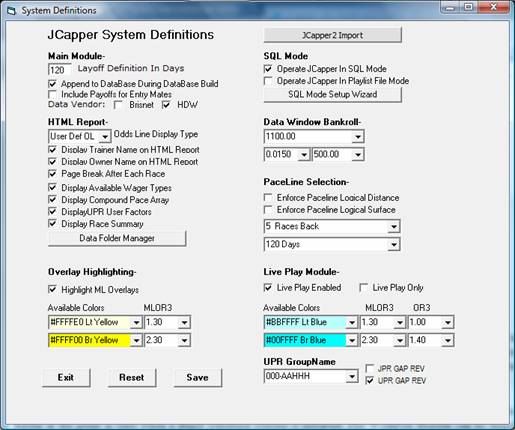This screenshot has height=430, width=515.
Task: Toggle Display Available Wager Types
Action: coord(52,187)
